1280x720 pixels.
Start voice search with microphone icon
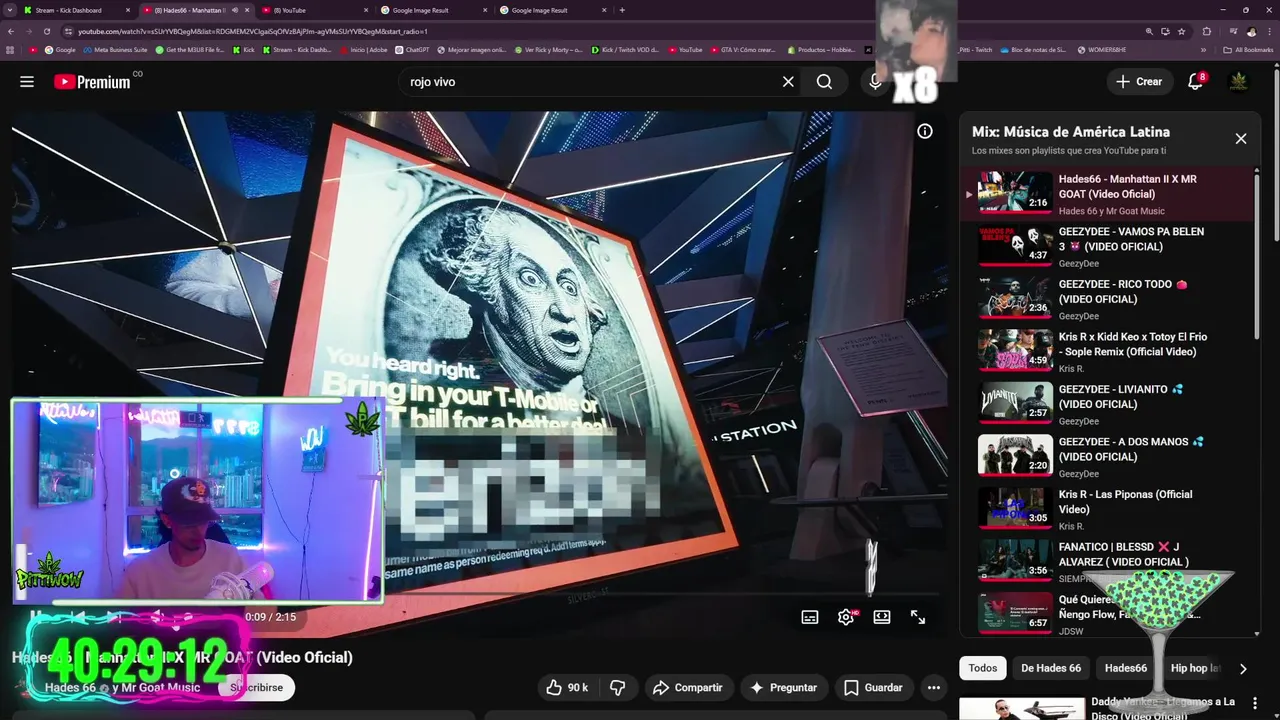click(x=876, y=82)
